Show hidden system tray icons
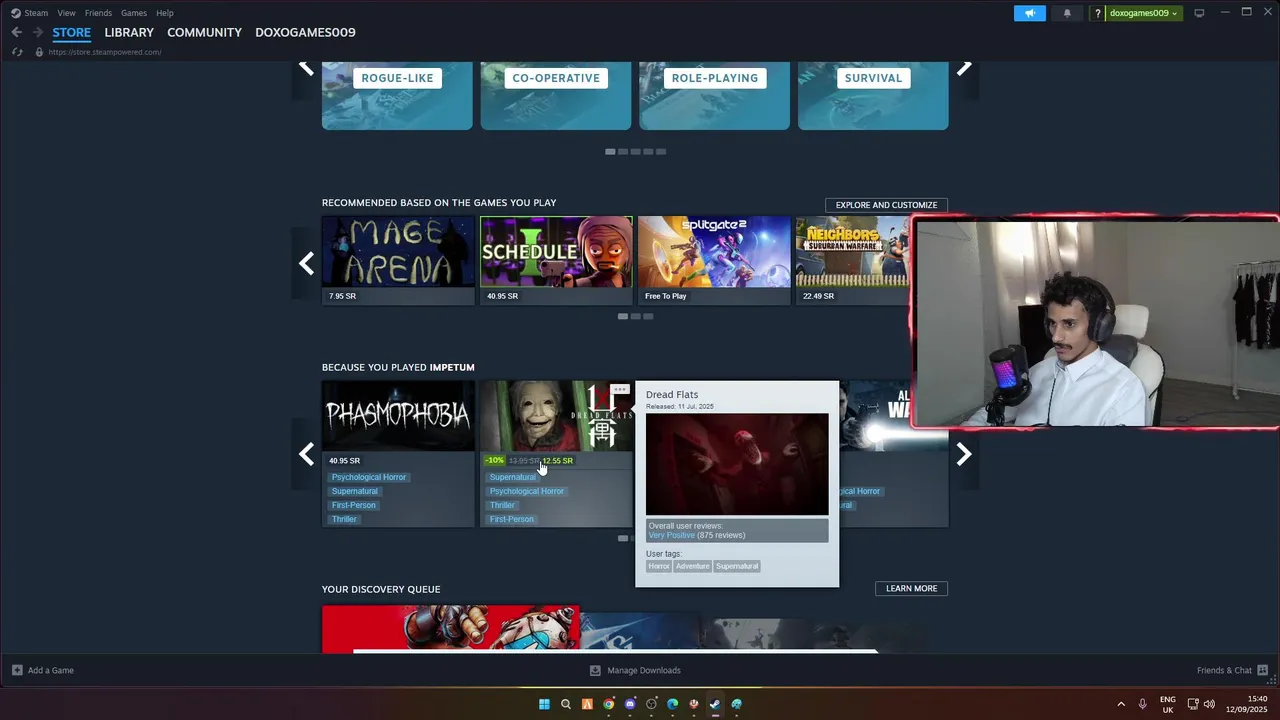This screenshot has width=1280, height=720. (x=1121, y=704)
